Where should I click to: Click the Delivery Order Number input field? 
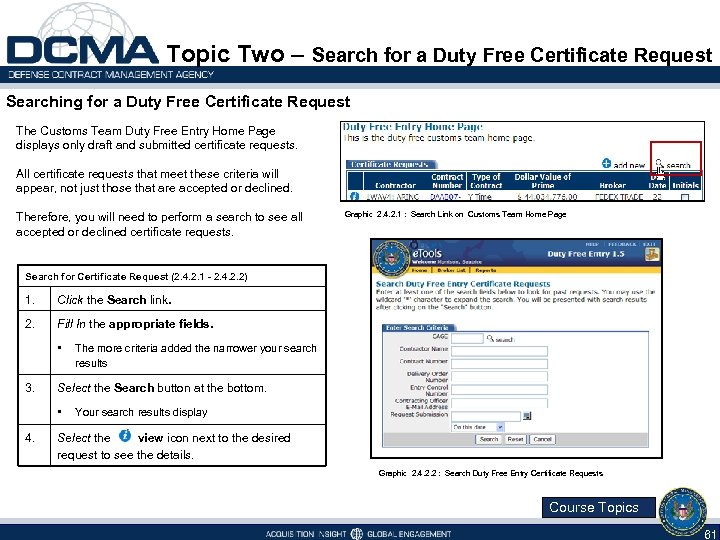pyautogui.click(x=499, y=377)
